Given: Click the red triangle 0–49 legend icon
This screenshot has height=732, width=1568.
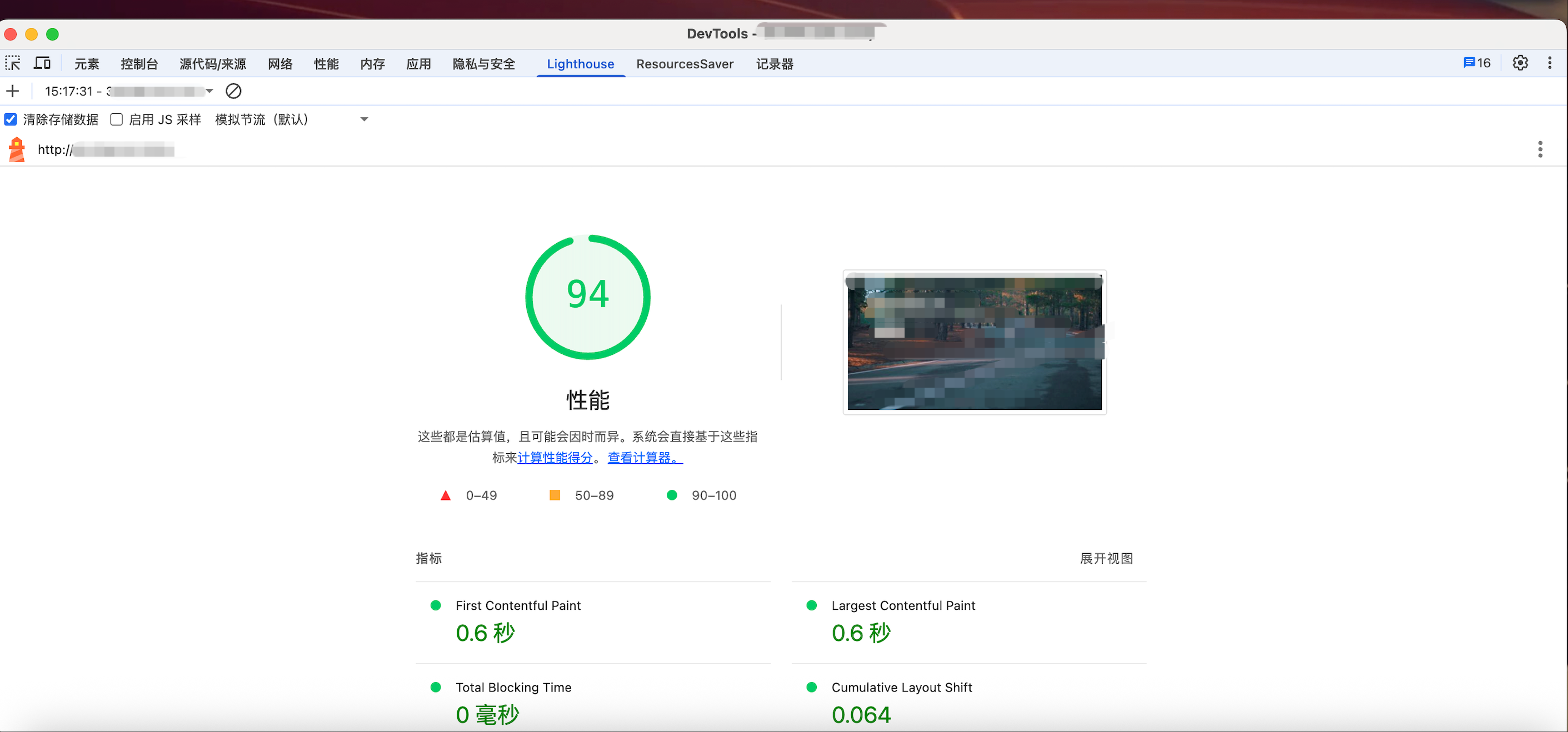Looking at the screenshot, I should pos(446,495).
